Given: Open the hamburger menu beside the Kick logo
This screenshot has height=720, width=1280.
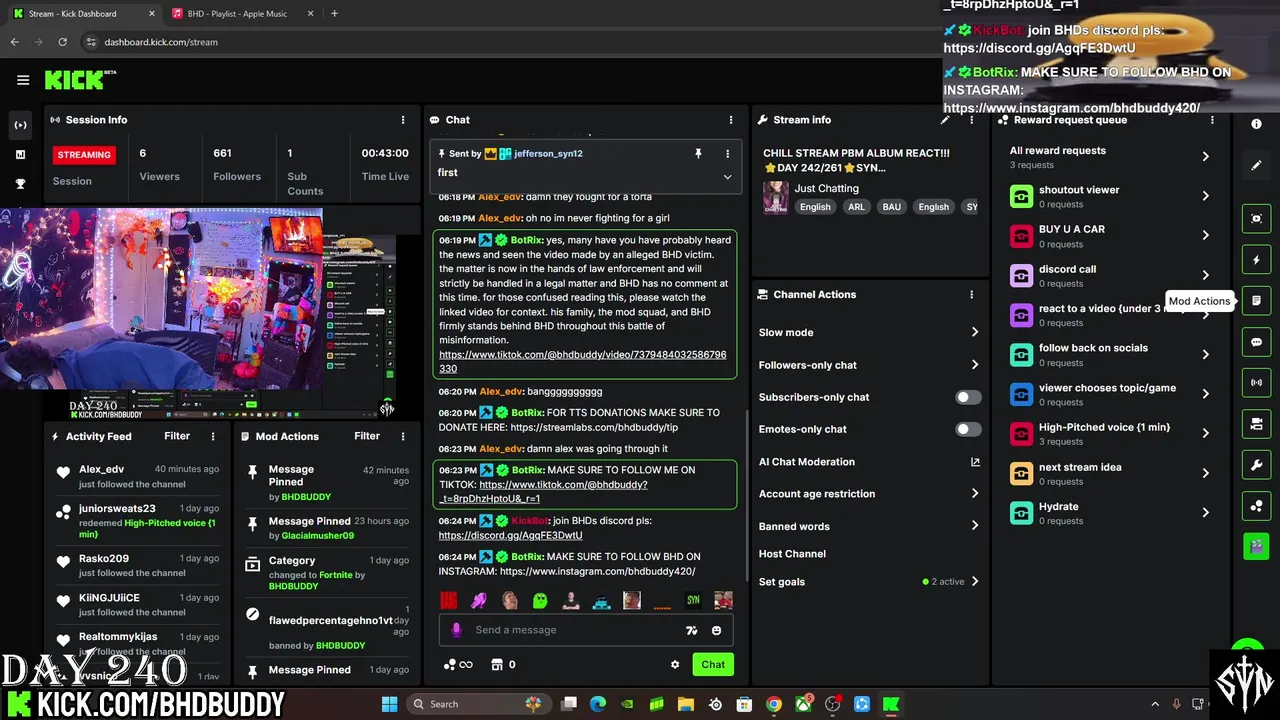Looking at the screenshot, I should [23, 80].
